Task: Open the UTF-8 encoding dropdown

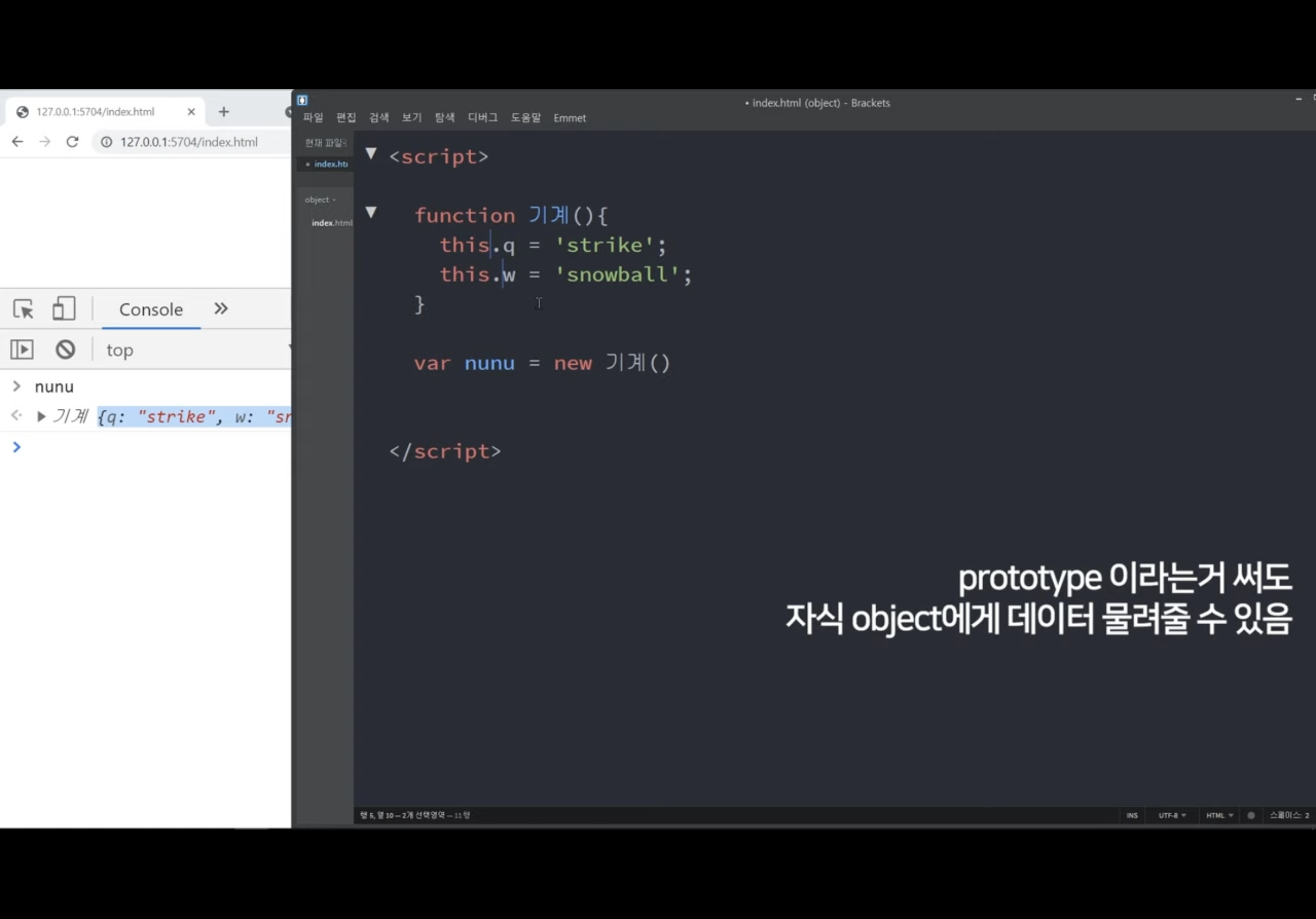Action: 1172,815
